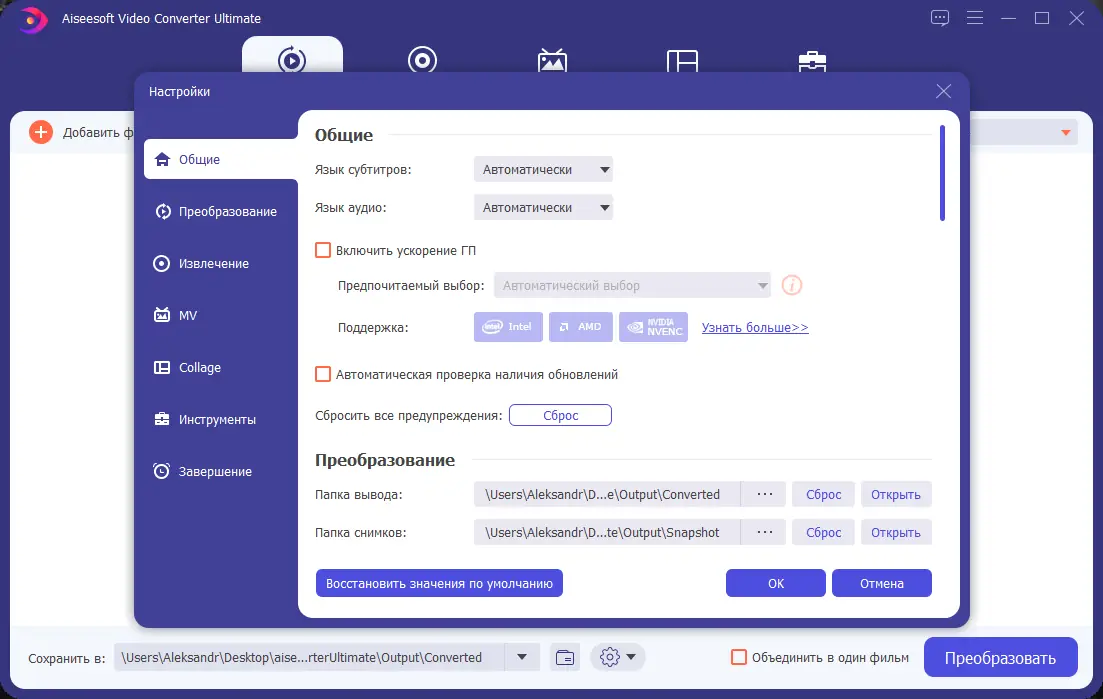Image resolution: width=1103 pixels, height=699 pixels.
Task: Open output folder icon in bottom bar
Action: pos(565,658)
